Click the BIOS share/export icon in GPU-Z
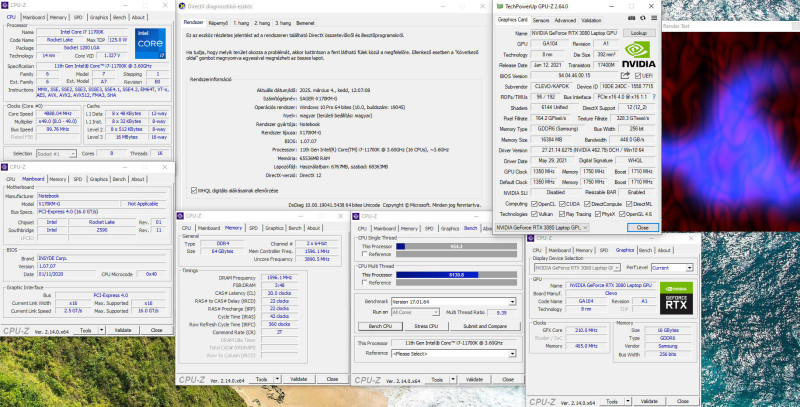Viewport: 800px width, 407px height. point(625,75)
